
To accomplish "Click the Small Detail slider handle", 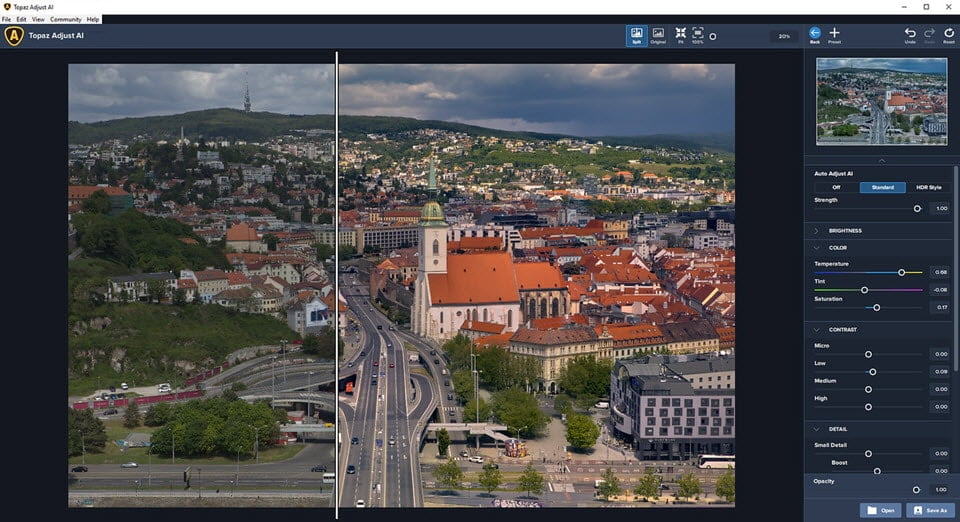I will pyautogui.click(x=868, y=454).
